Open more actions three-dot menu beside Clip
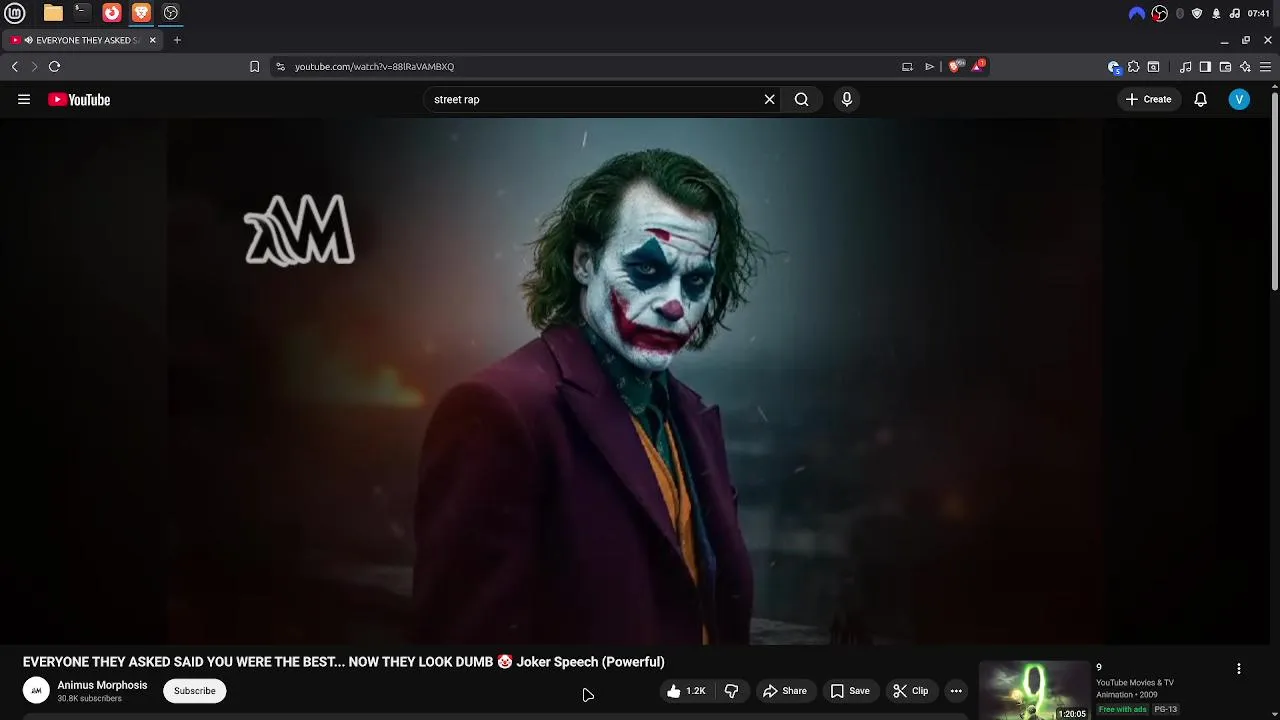This screenshot has width=1280, height=720. (956, 691)
